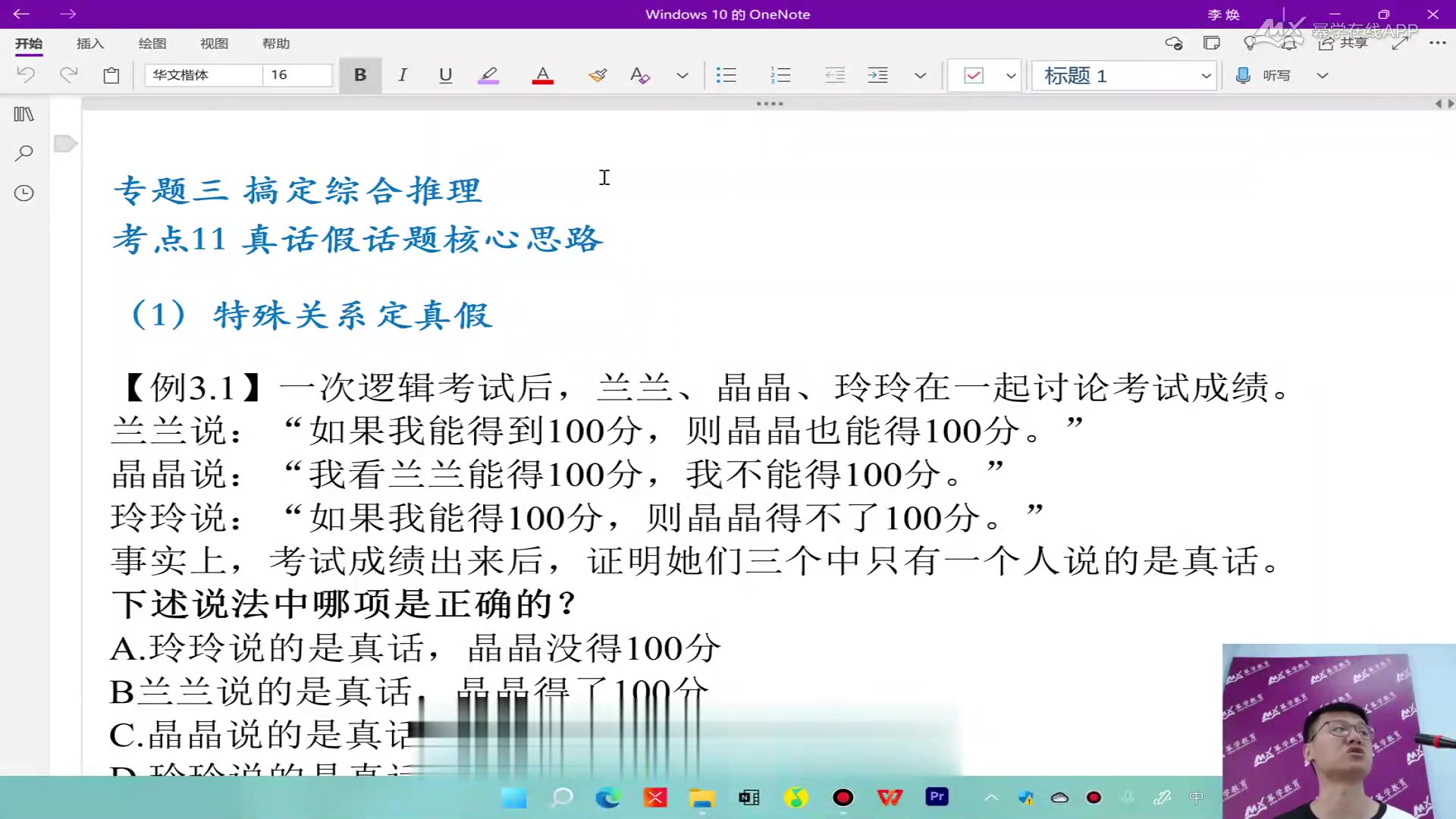Toggle the to-do tag checkbox
The image size is (1456, 819).
click(x=974, y=75)
